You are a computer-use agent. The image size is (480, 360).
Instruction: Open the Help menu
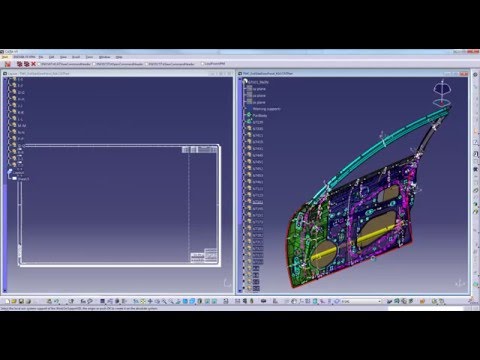click(119, 57)
